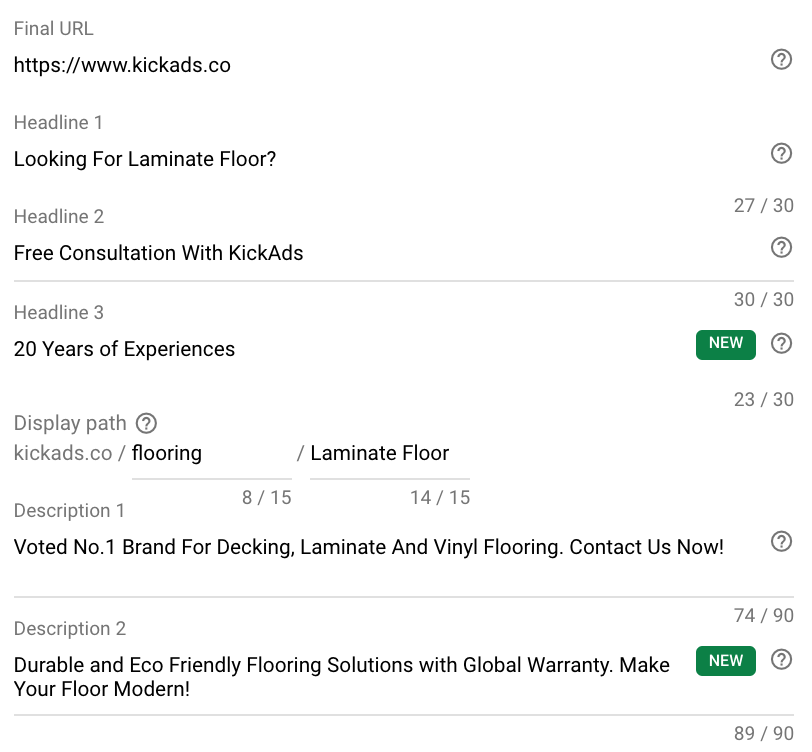Open help icon for Headline 1
Screen dimensions: 812x752
781,153
